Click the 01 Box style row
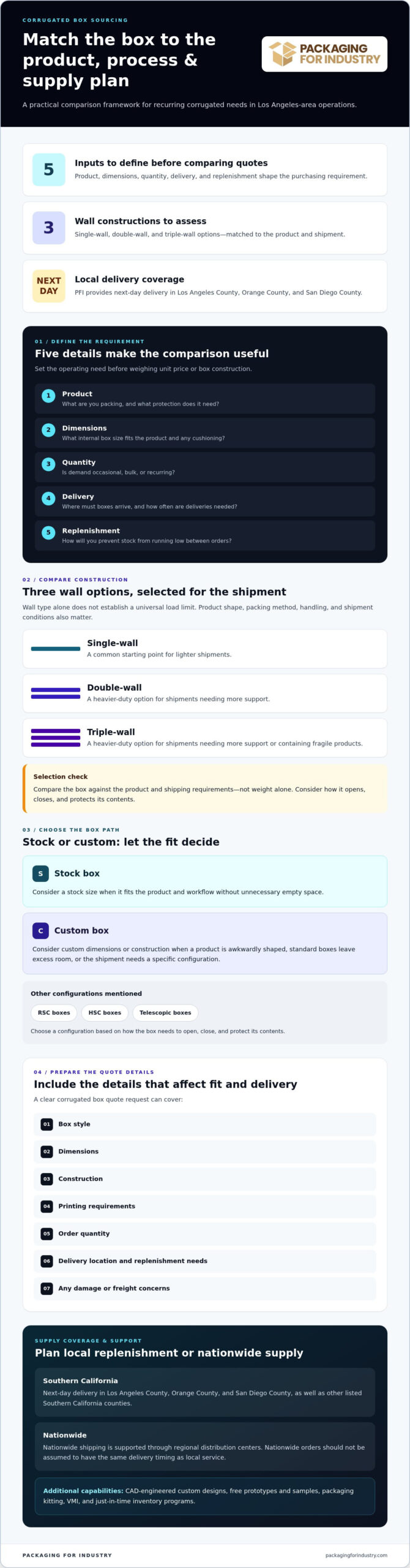 [205, 1124]
